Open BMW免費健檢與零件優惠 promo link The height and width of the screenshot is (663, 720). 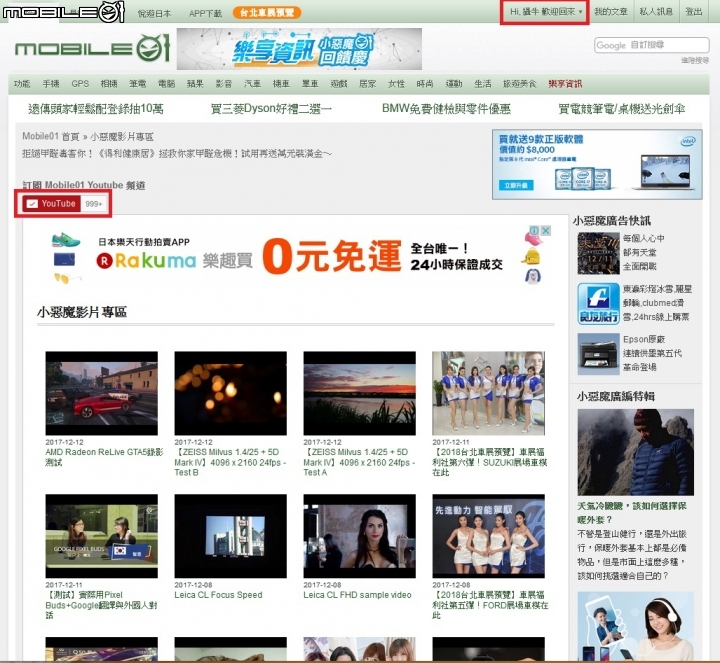click(x=446, y=109)
